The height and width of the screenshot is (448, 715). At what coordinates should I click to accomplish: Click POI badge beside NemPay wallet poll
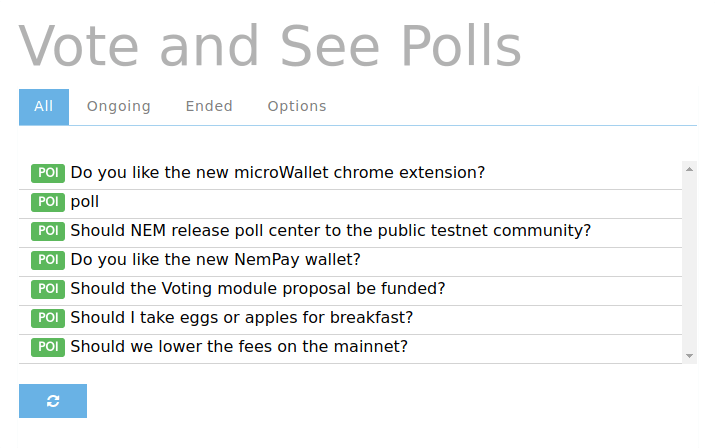click(47, 260)
